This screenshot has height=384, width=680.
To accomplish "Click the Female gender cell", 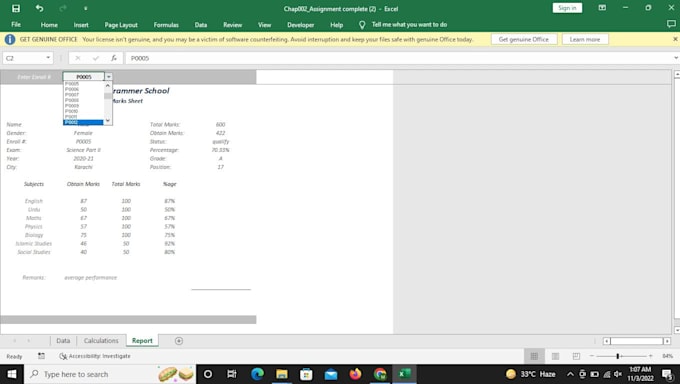I will click(83, 133).
